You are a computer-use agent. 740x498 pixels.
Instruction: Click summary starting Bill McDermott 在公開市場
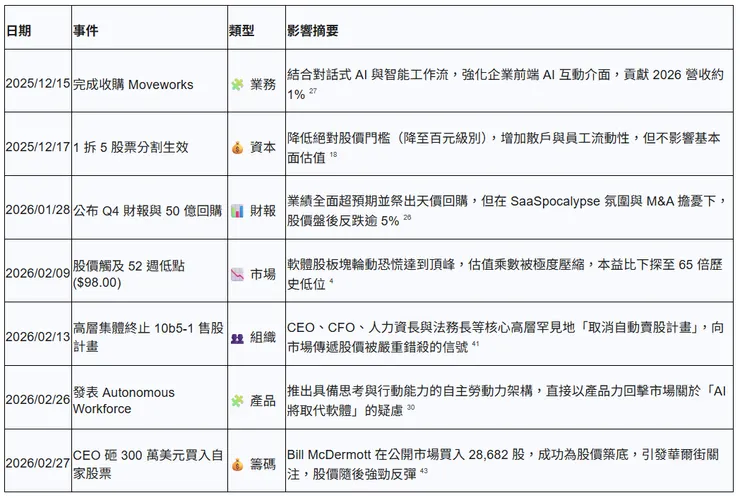503,464
